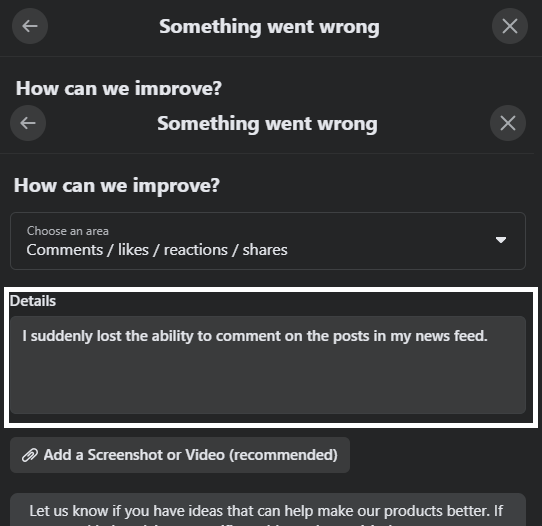The width and height of the screenshot is (542, 526).
Task: Add a Screenshot or Video (recommended)
Action: [x=180, y=455]
